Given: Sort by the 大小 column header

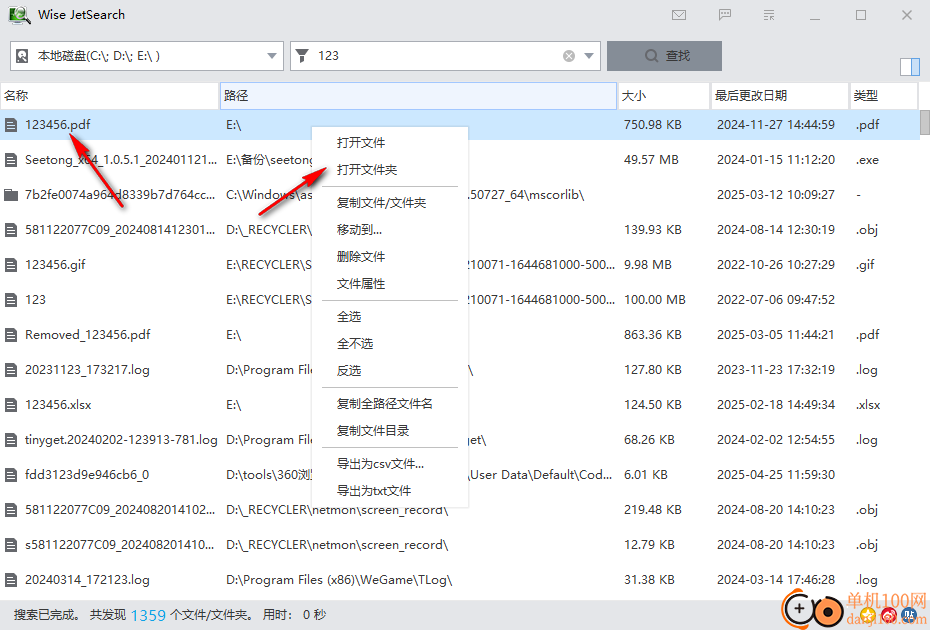Looking at the screenshot, I should click(664, 96).
